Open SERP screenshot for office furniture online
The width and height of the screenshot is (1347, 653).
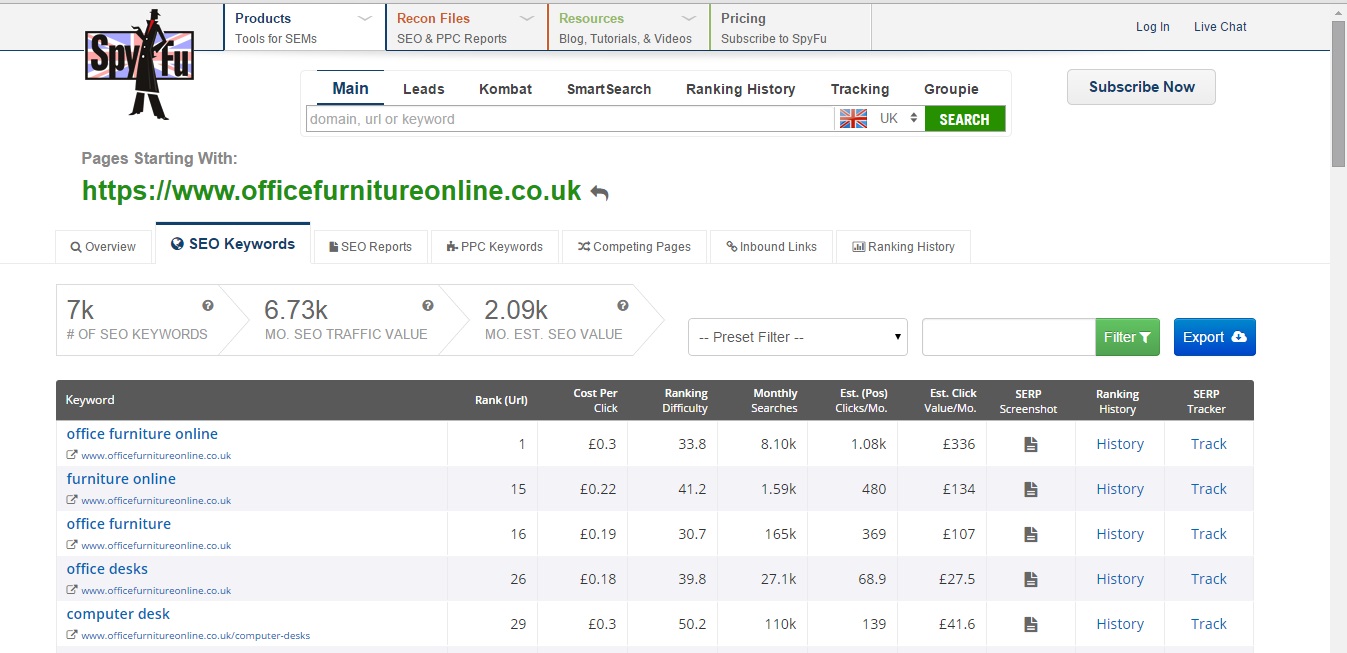(x=1030, y=445)
